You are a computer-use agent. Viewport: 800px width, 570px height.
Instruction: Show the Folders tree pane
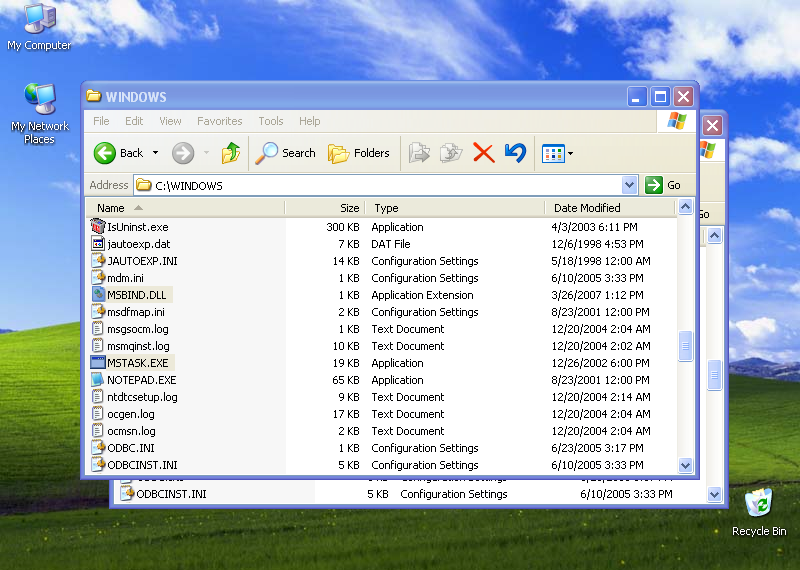[x=359, y=153]
